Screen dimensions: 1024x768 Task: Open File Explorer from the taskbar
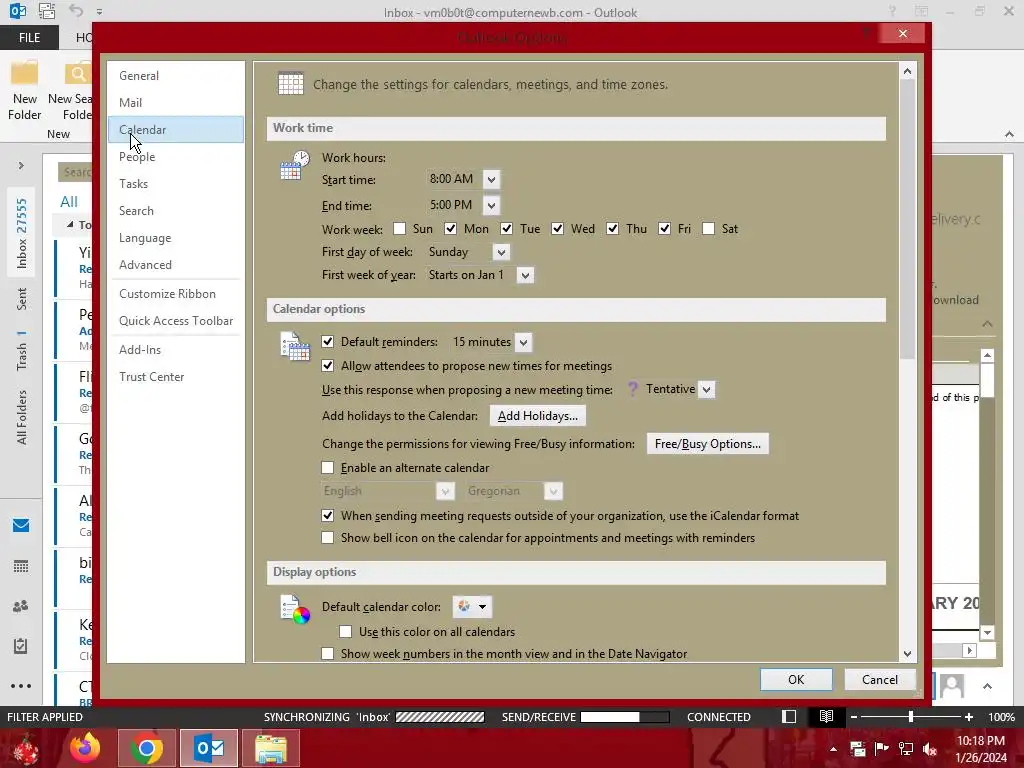point(271,748)
